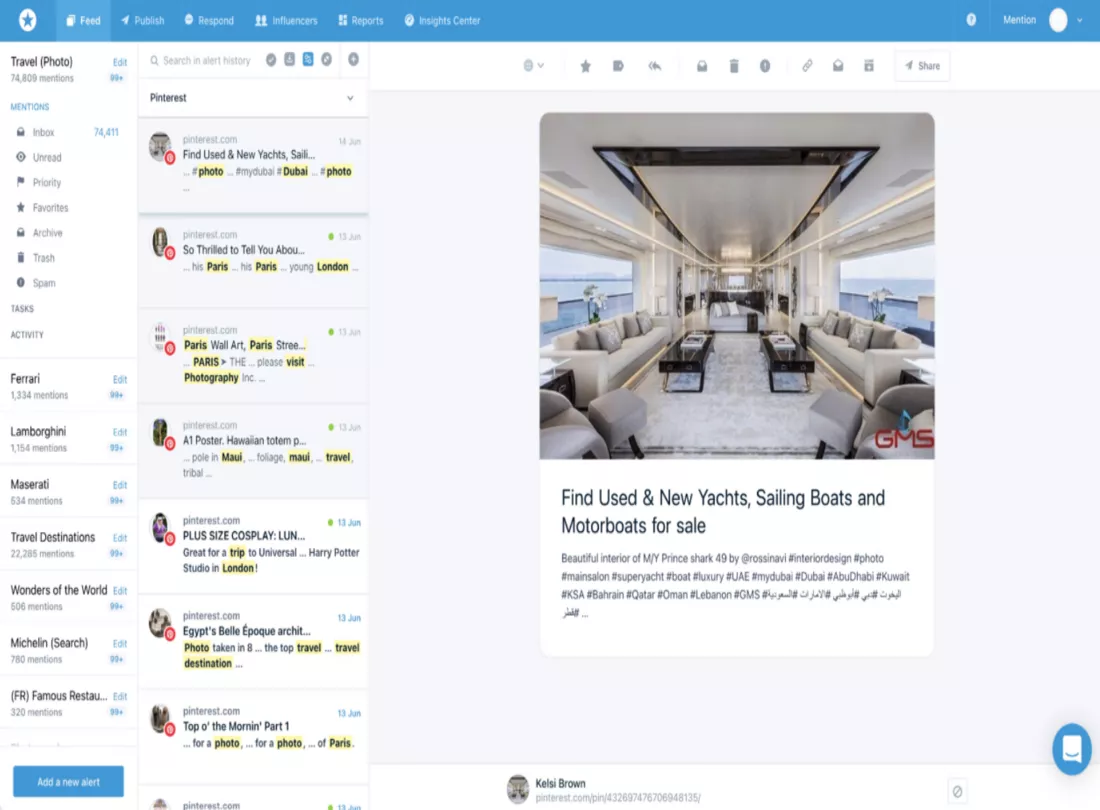This screenshot has height=810, width=1100.
Task: Archive the mention with inbox icon
Action: click(x=702, y=66)
